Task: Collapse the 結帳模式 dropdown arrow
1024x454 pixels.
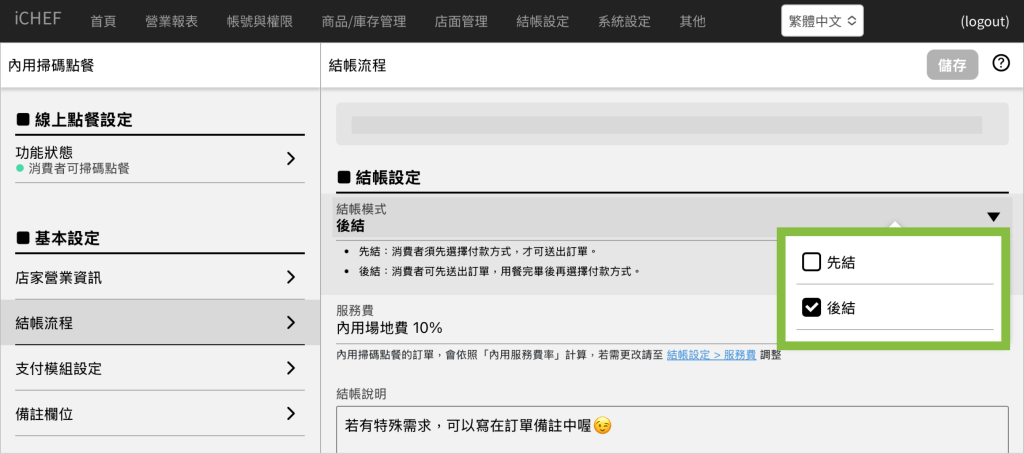Action: pos(992,217)
